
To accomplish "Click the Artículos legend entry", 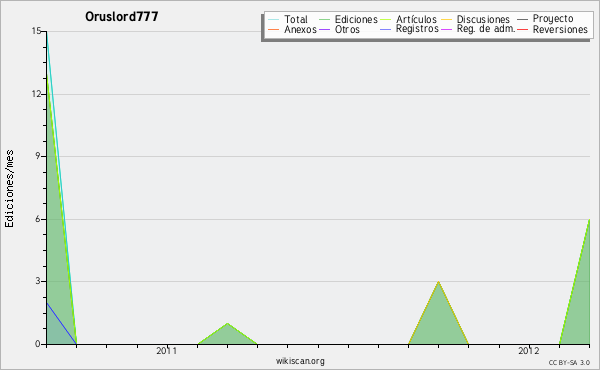I will (408, 19).
